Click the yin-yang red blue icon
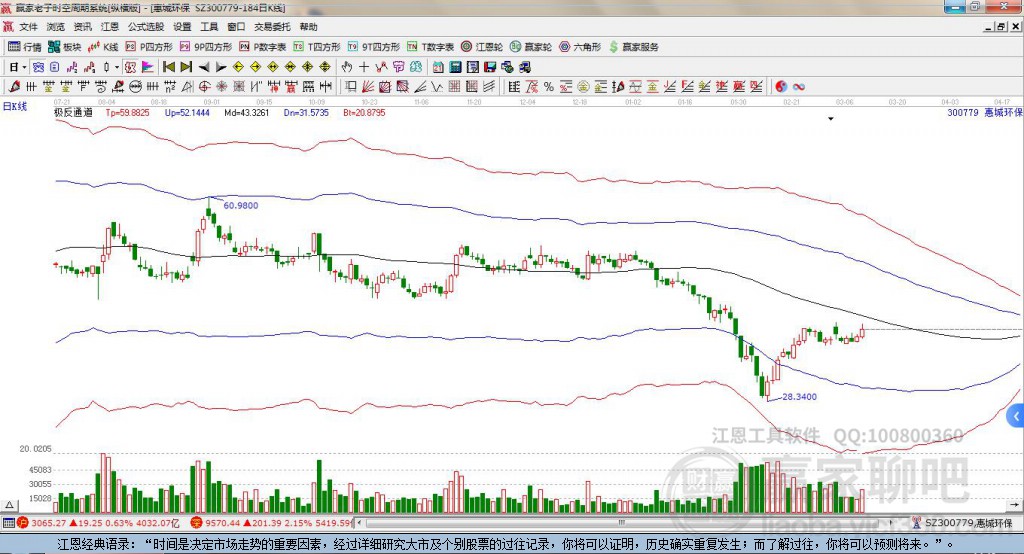Screen dimensions: 1024x554 click(x=781, y=86)
